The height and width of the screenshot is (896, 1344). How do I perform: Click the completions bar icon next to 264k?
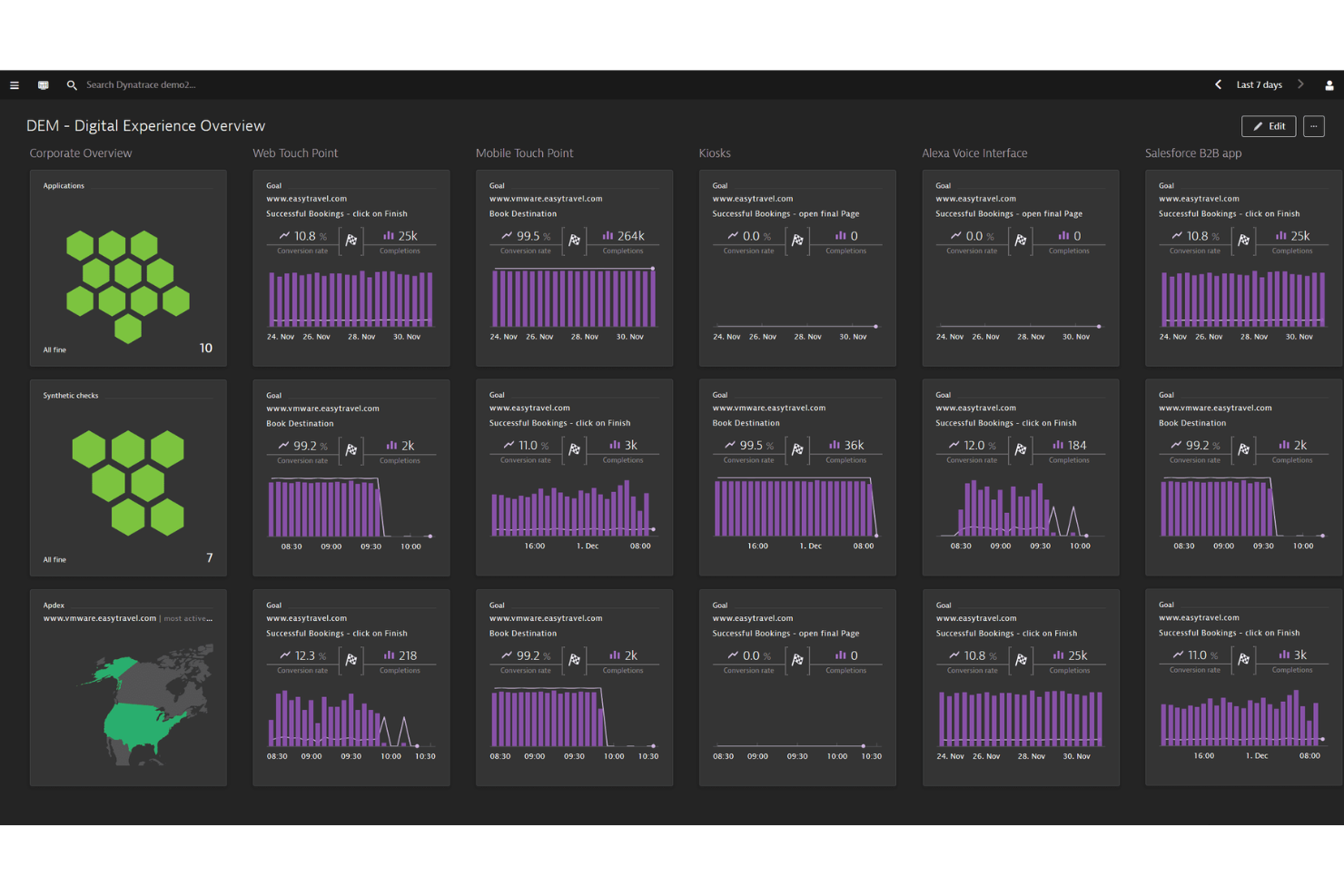608,236
